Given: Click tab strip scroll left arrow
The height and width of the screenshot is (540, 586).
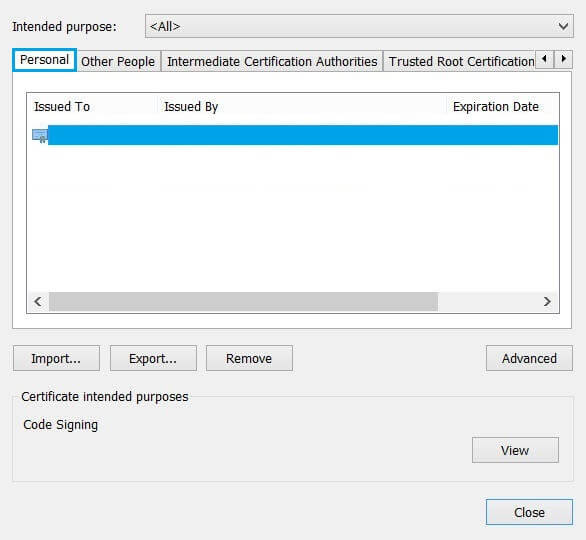Looking at the screenshot, I should (x=544, y=59).
